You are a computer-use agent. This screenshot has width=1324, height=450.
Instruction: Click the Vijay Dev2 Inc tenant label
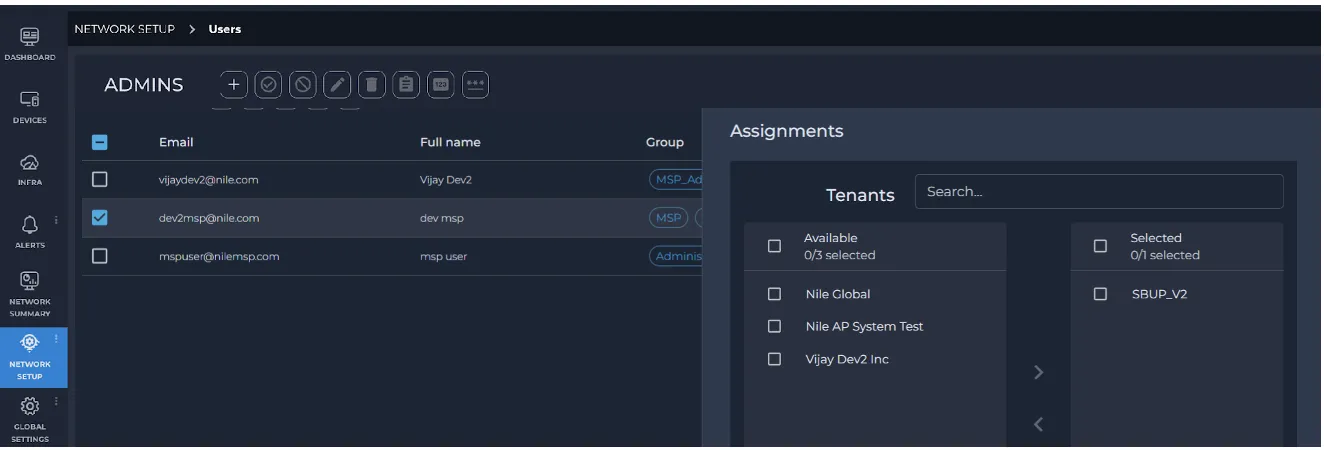(x=847, y=359)
